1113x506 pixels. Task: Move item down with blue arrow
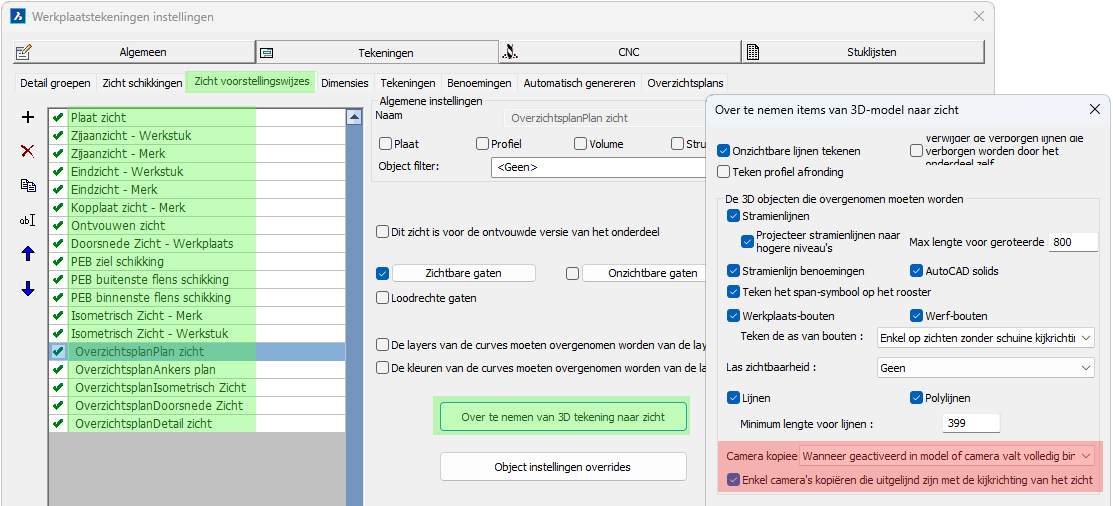[28, 289]
